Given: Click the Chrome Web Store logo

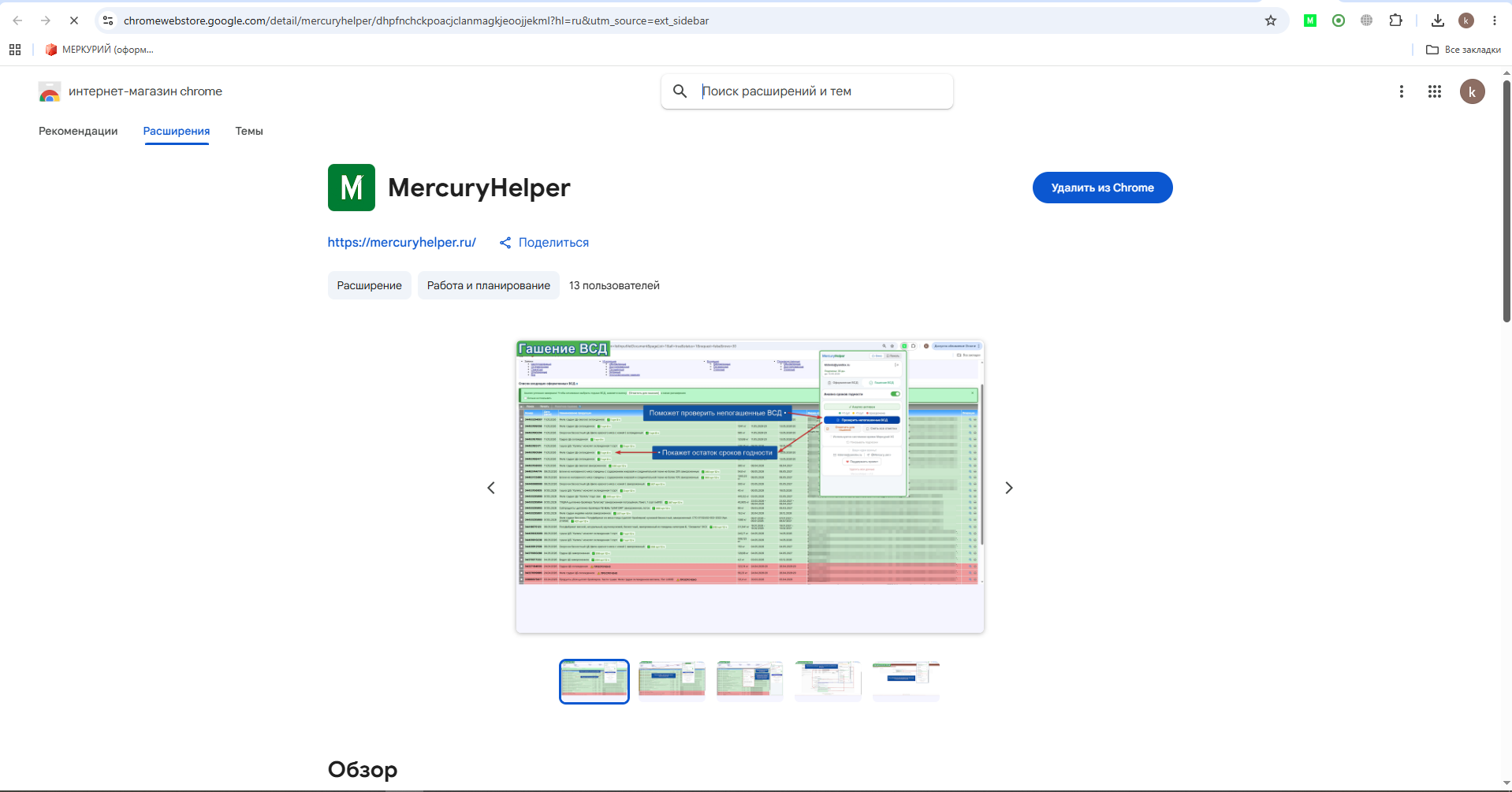Looking at the screenshot, I should 50,91.
